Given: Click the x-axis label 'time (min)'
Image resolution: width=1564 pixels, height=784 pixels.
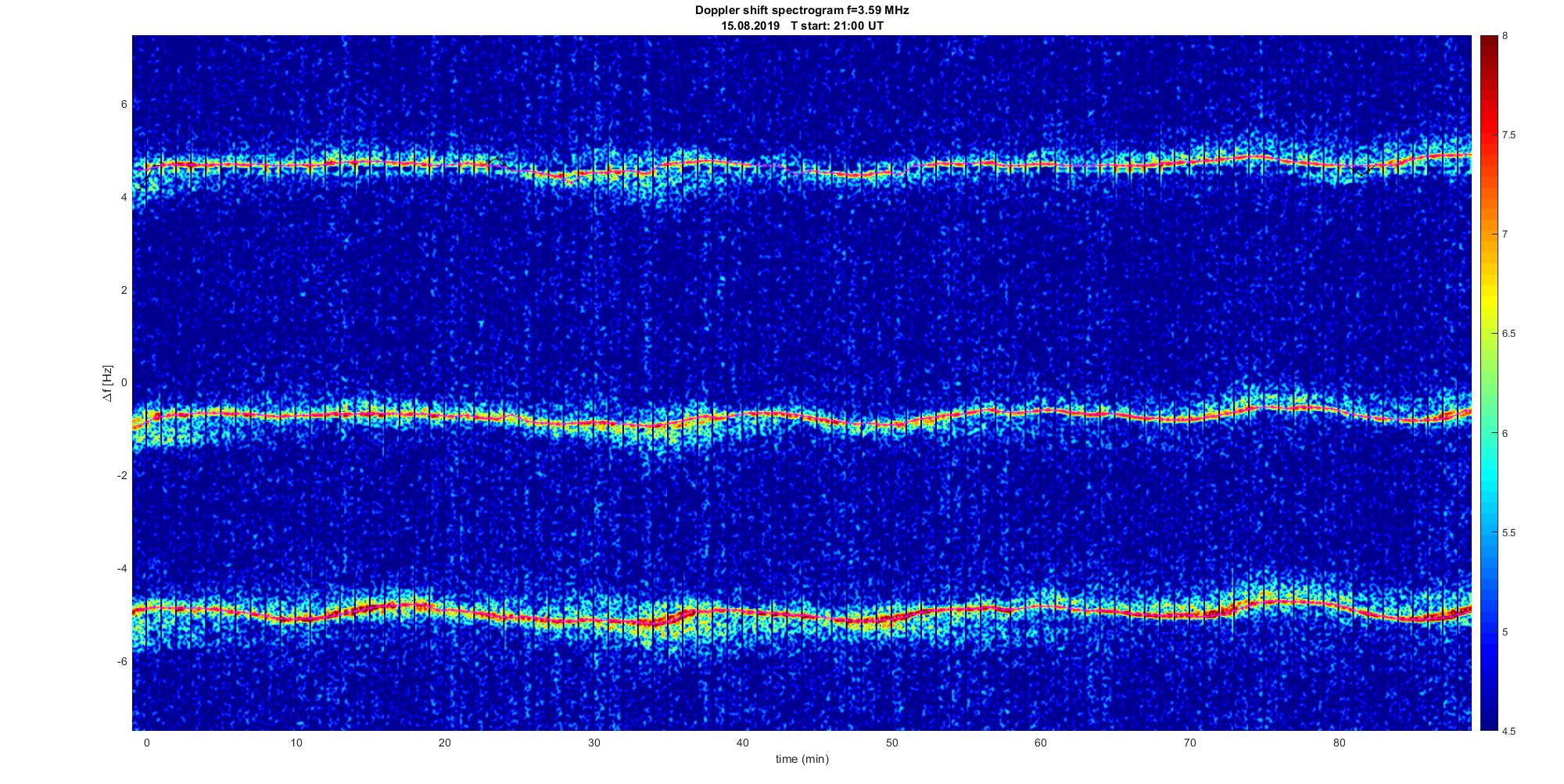Looking at the screenshot, I should [802, 759].
